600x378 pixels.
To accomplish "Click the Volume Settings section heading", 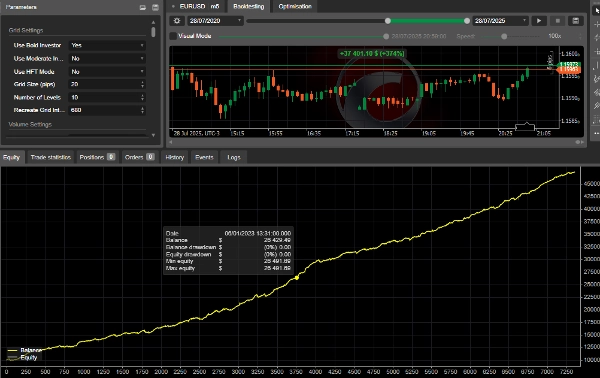I will point(30,124).
